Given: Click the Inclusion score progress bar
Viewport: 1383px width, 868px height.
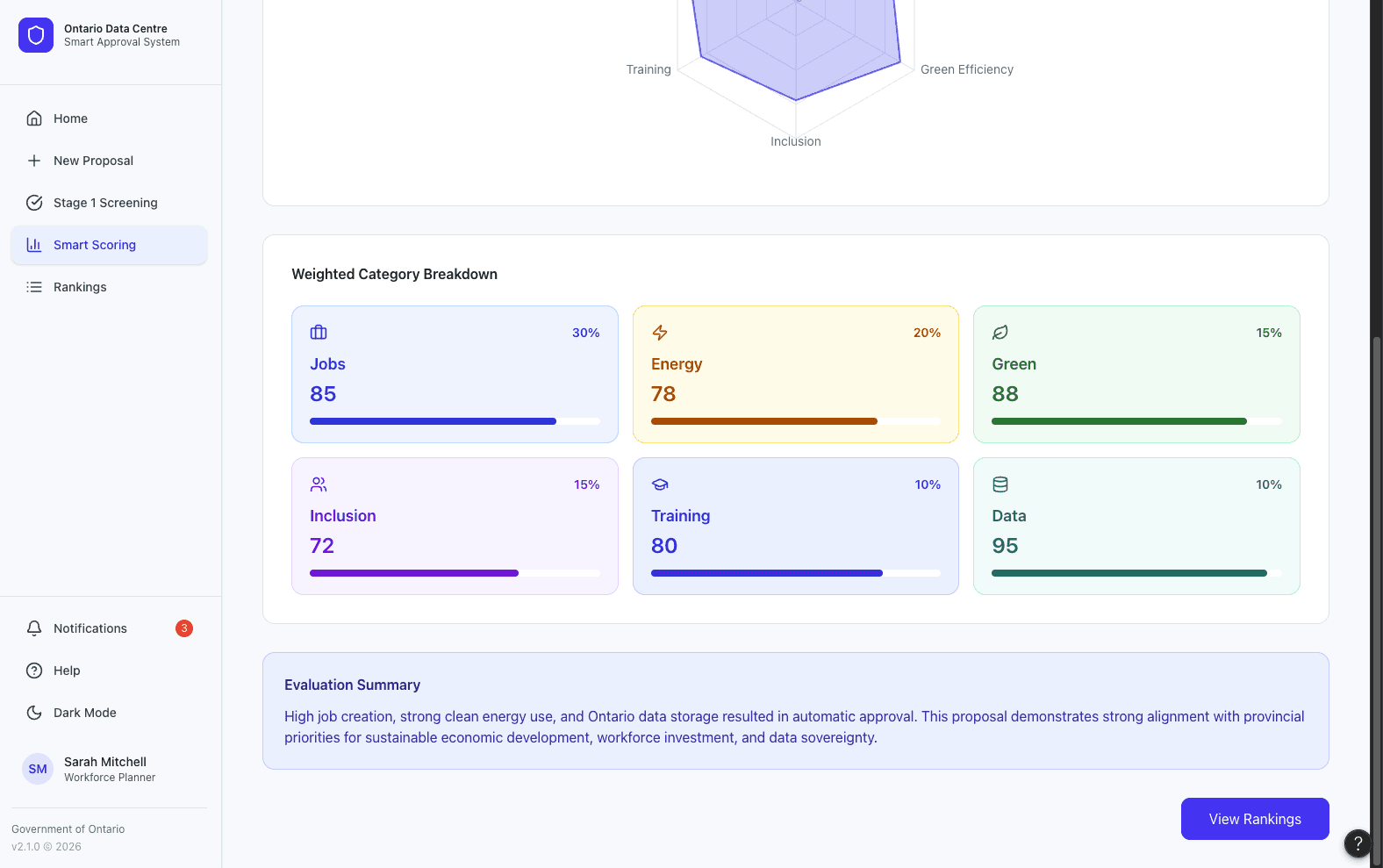Looking at the screenshot, I should [x=455, y=573].
